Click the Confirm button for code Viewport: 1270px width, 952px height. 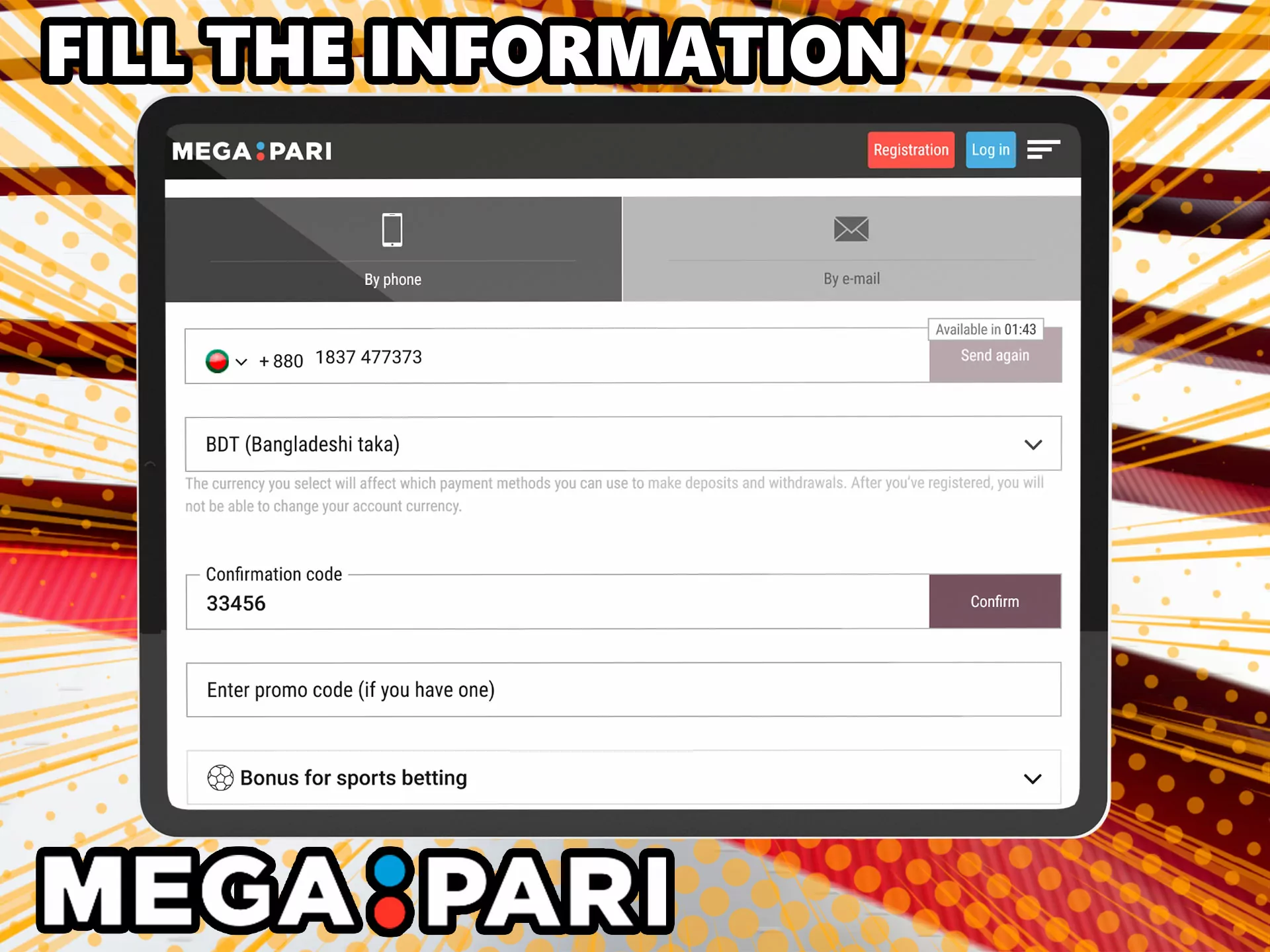click(x=994, y=601)
